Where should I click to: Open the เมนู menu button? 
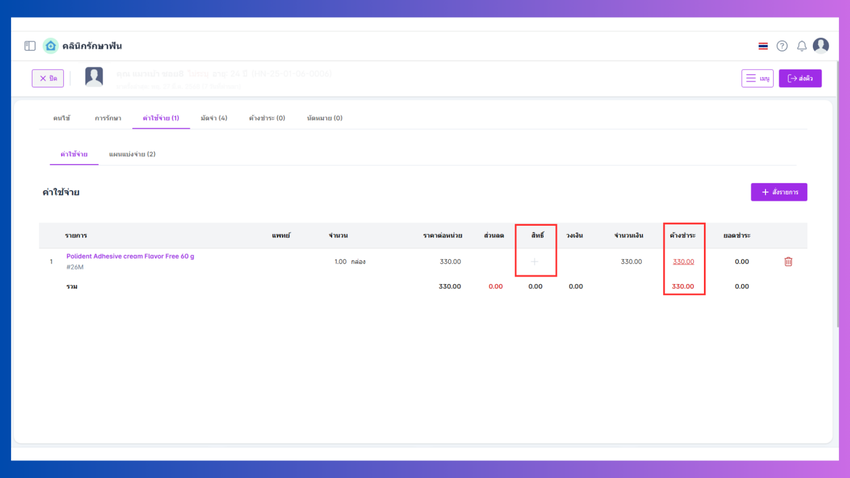(x=757, y=78)
